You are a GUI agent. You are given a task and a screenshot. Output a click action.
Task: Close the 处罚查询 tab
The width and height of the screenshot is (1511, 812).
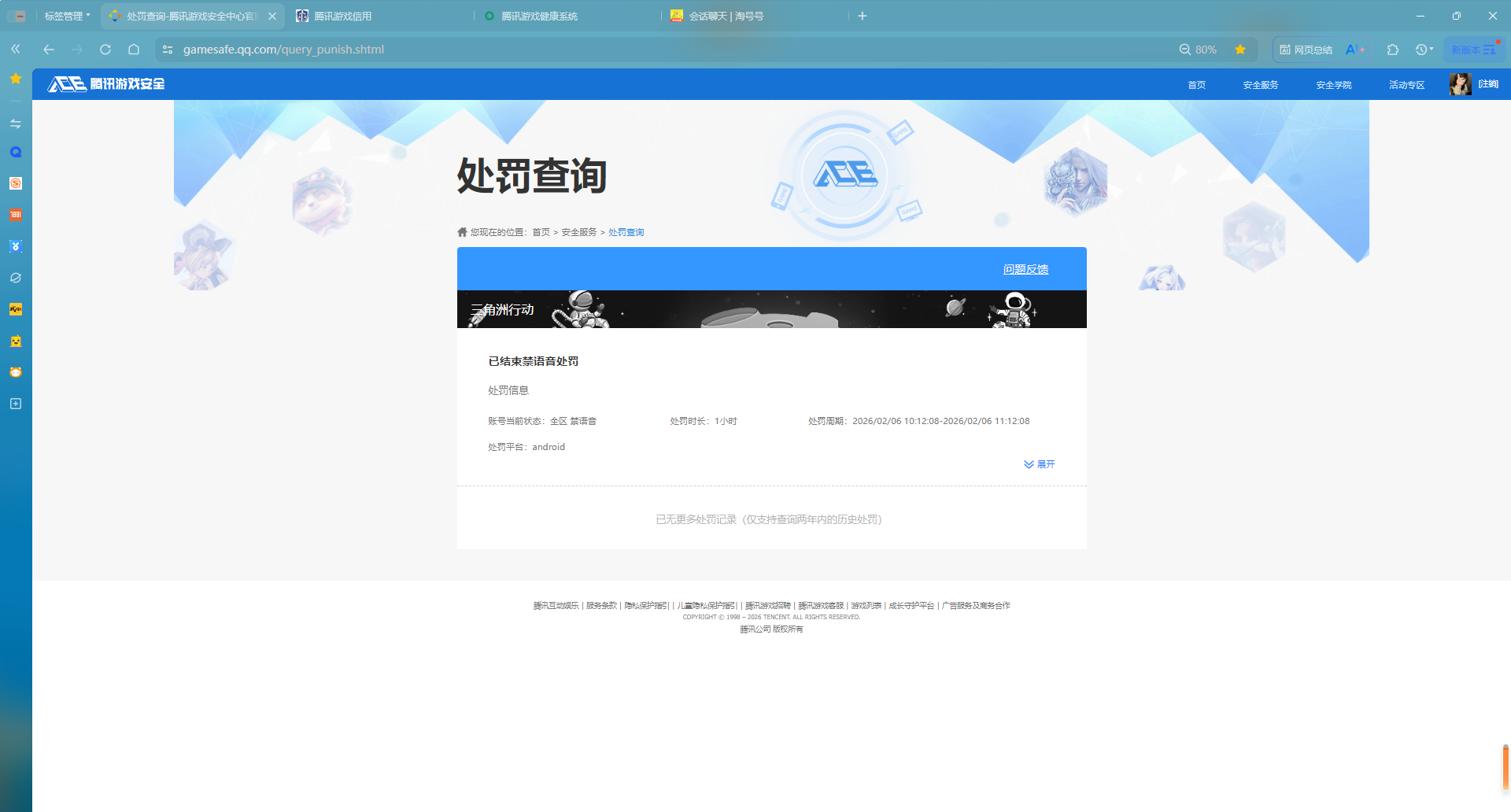[272, 16]
